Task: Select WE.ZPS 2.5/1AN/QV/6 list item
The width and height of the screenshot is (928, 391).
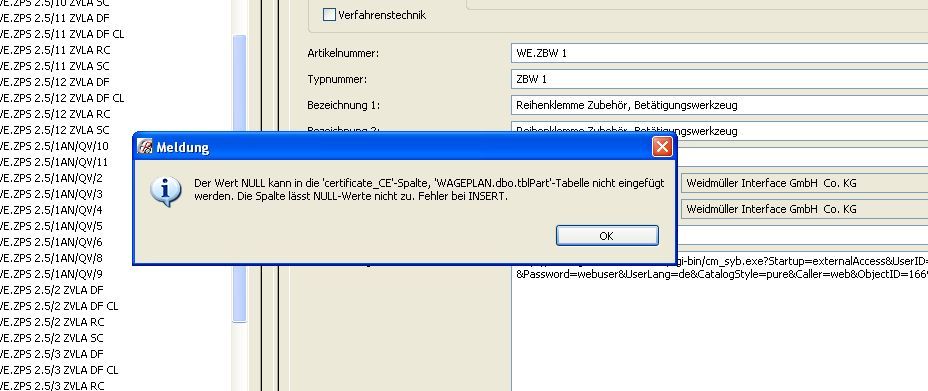Action: point(51,242)
